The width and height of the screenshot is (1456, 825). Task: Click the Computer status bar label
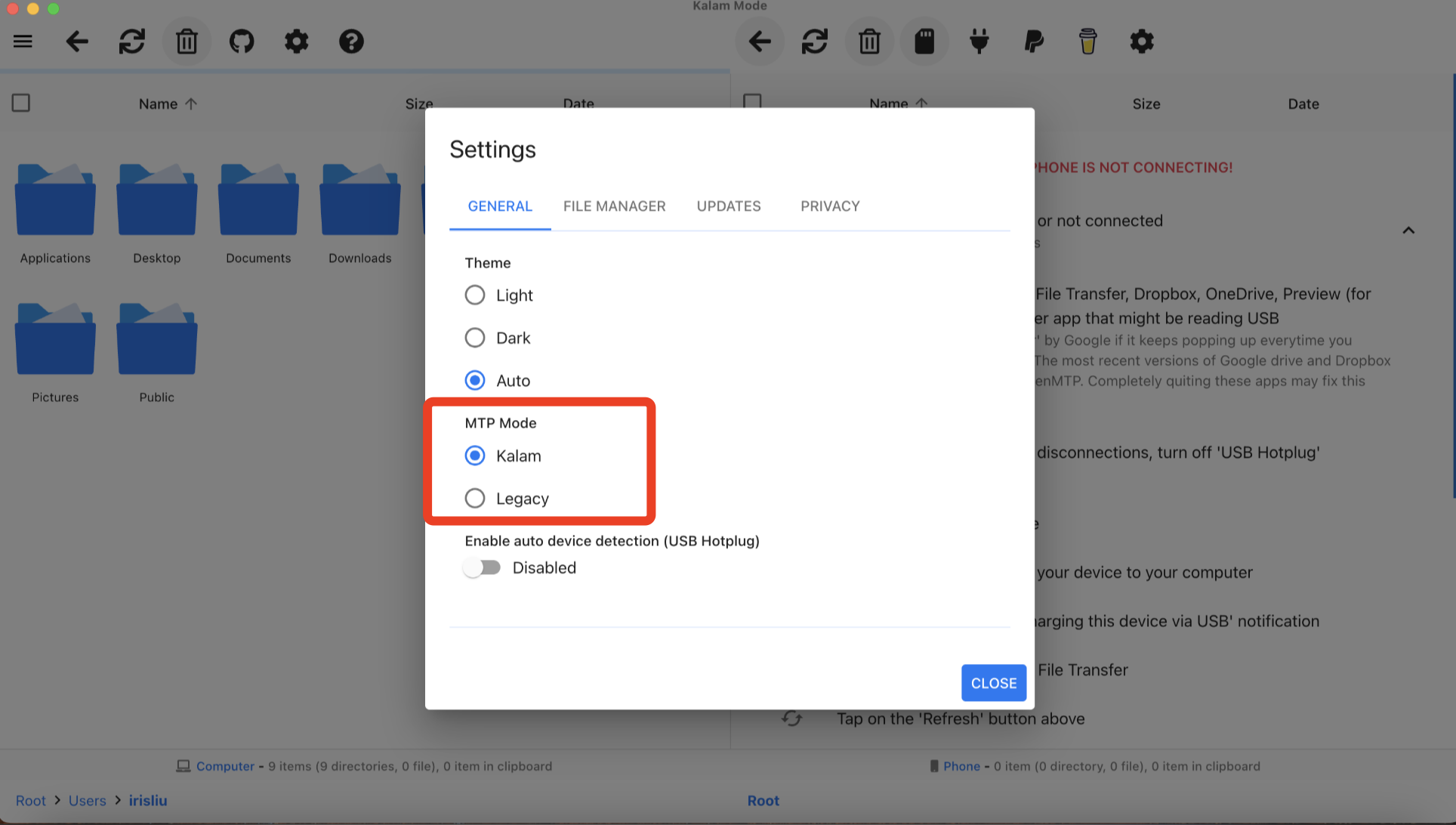[225, 766]
